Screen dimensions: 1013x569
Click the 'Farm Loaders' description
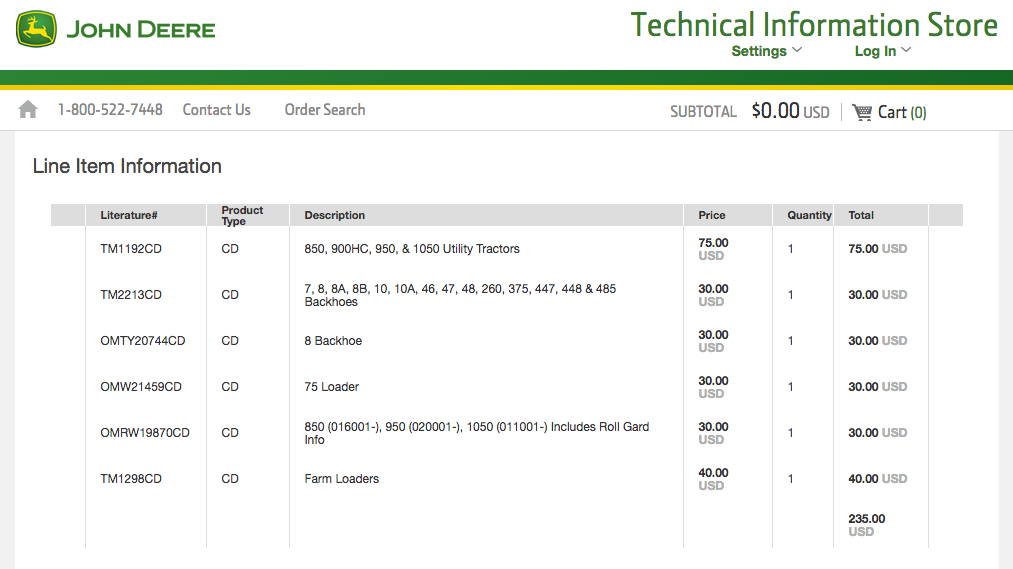pos(341,479)
